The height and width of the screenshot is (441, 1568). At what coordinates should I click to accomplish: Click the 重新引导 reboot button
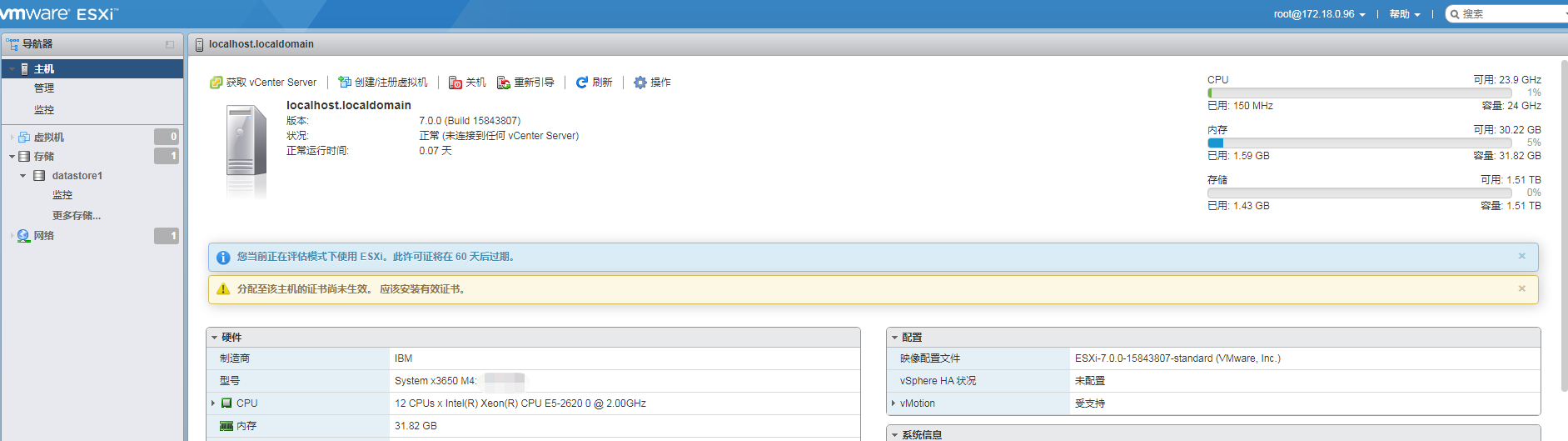[x=525, y=83]
